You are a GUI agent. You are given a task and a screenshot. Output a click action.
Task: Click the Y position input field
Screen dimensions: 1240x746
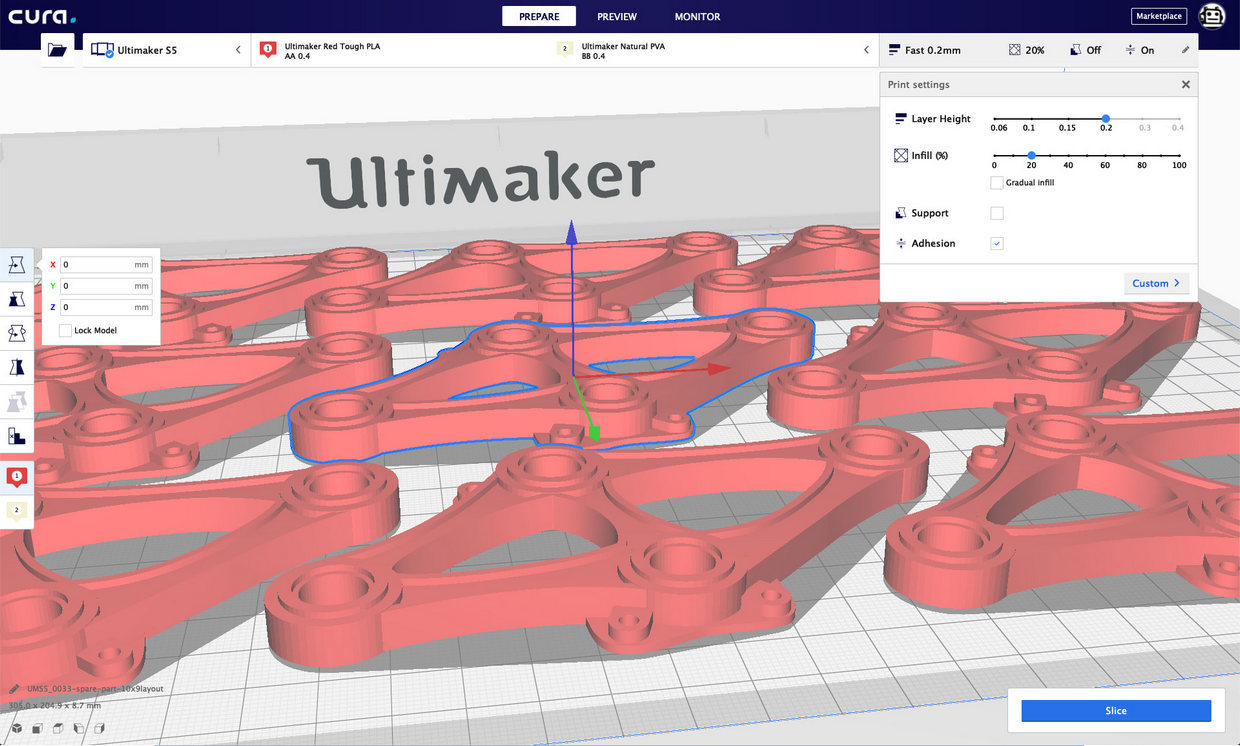coord(106,286)
